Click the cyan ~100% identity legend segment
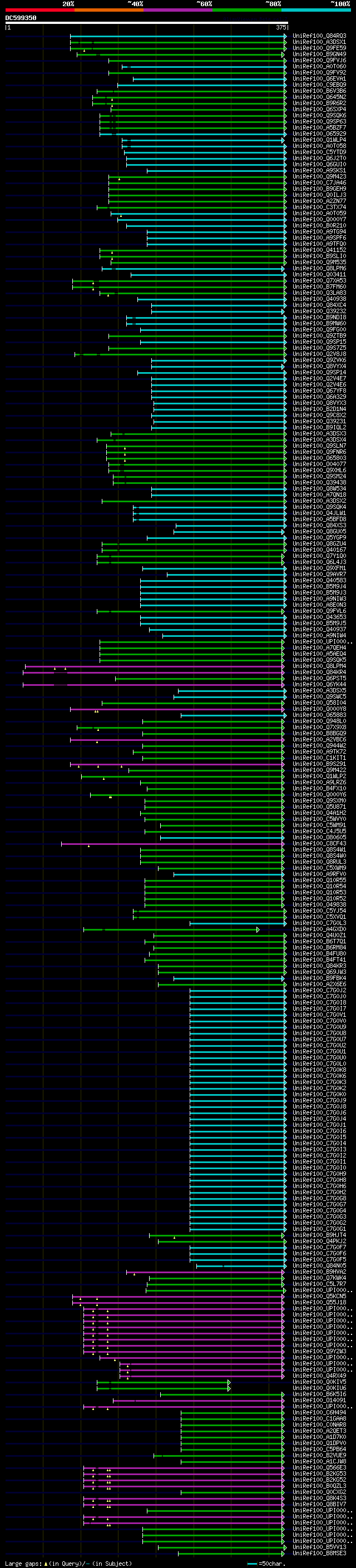The image size is (356, 1568). pos(316,10)
